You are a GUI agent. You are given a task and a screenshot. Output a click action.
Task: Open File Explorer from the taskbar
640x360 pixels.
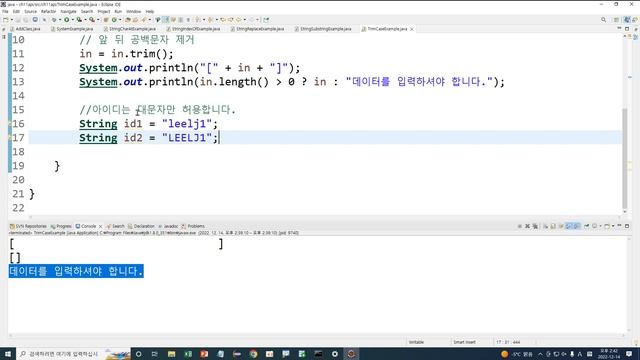click(171, 354)
